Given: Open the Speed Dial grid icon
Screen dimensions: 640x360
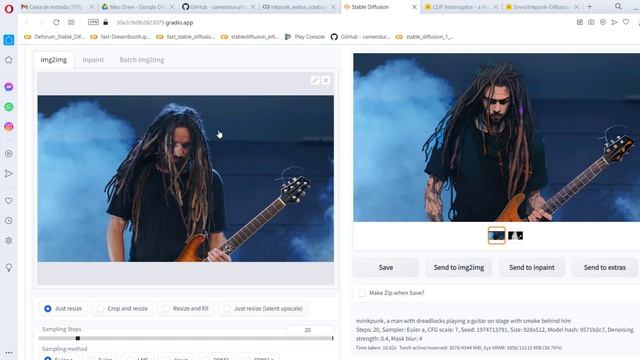Looking at the screenshot, I should (x=71, y=22).
